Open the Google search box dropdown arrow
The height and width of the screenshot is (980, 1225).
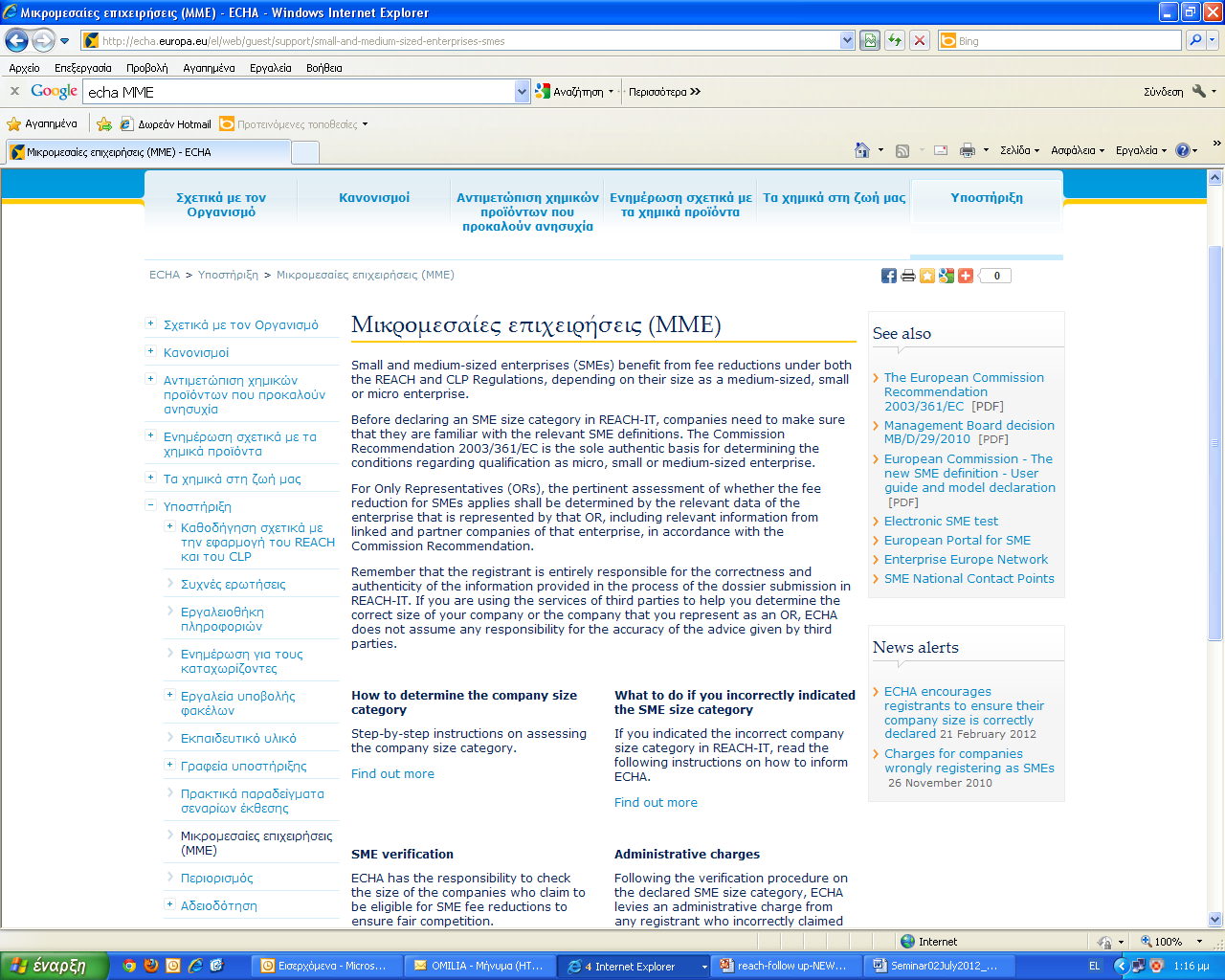pos(522,92)
